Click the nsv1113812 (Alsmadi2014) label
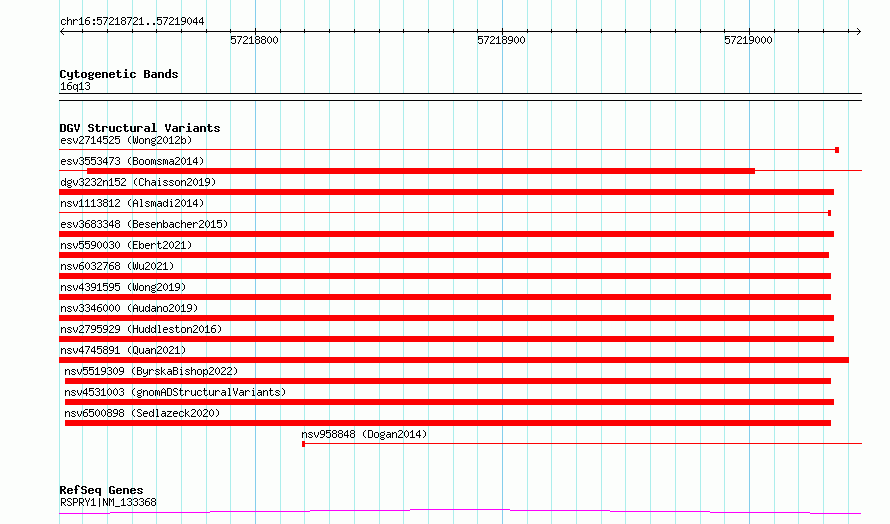The image size is (890, 524). coord(132,203)
